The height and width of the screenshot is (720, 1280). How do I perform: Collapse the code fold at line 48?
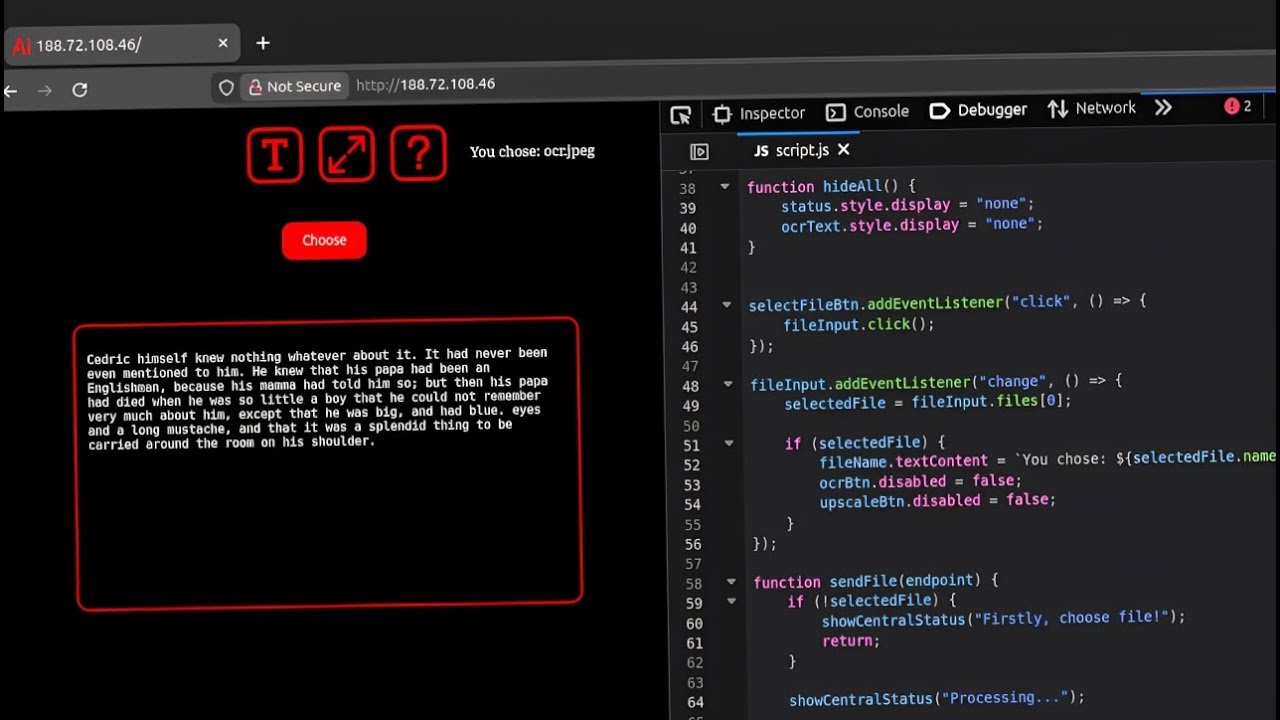point(727,384)
